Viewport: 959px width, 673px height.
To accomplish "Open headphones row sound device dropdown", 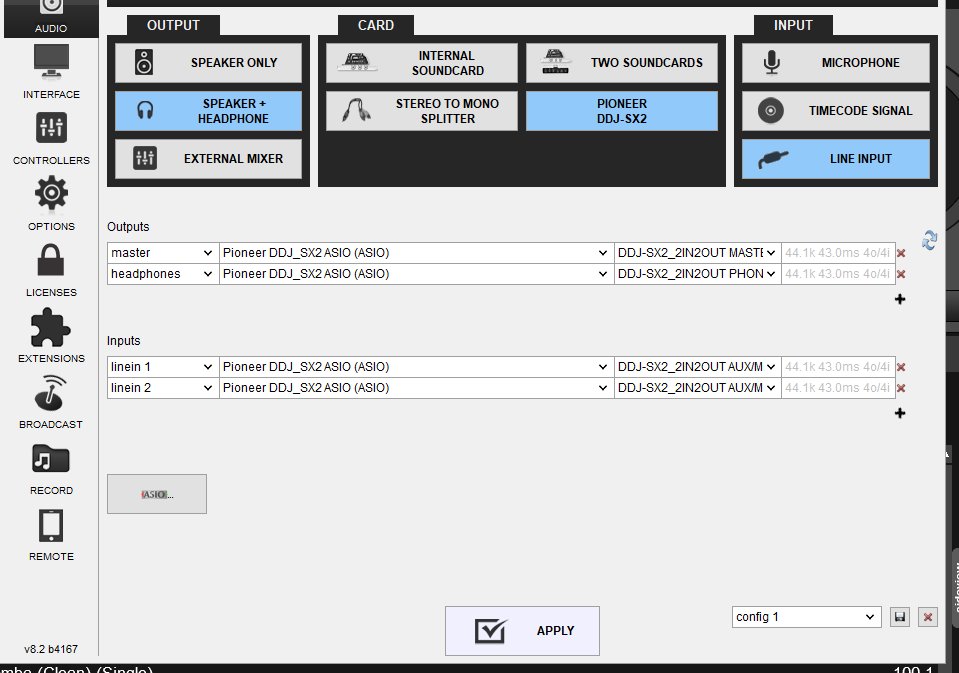I will (417, 273).
